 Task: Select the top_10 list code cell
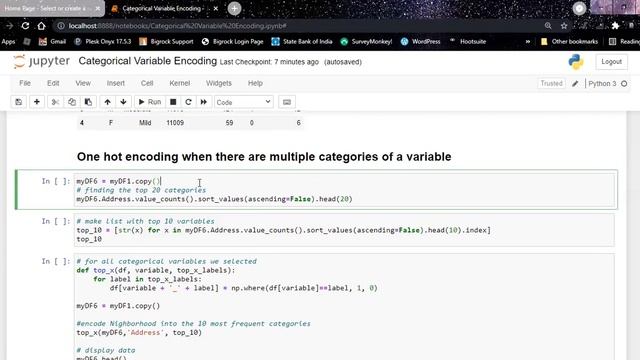tap(344, 230)
